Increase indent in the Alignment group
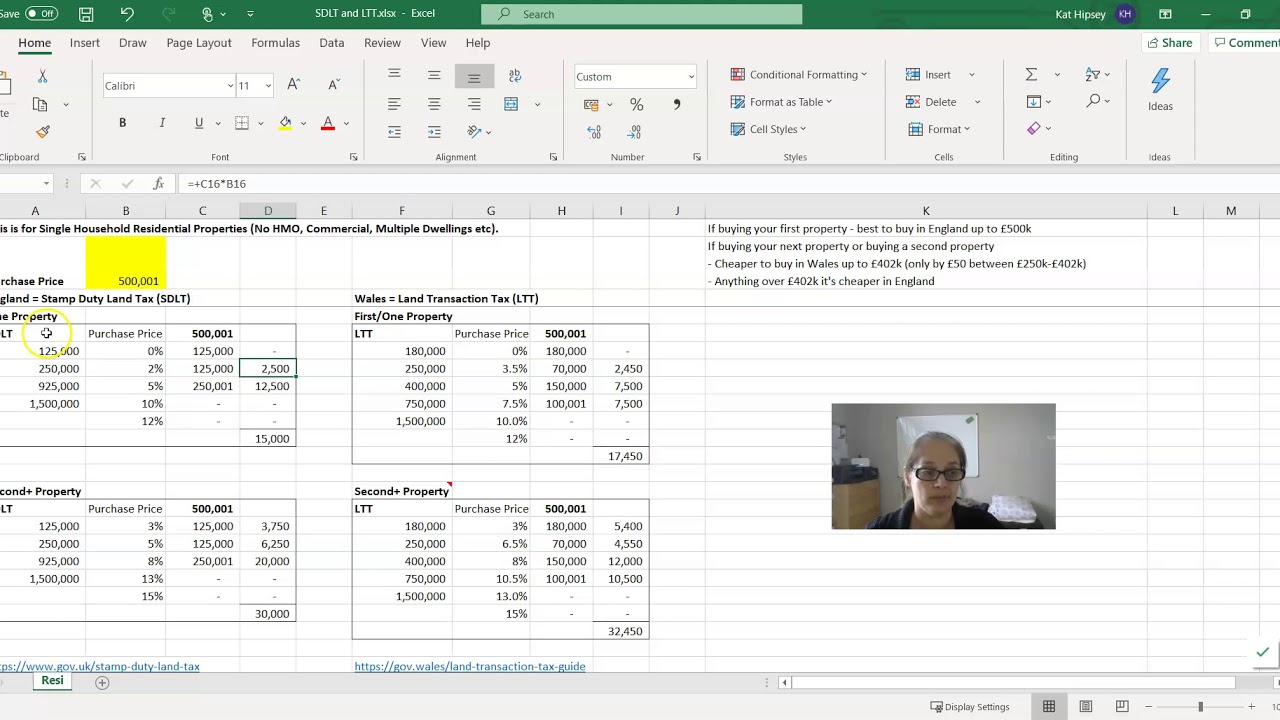Image resolution: width=1280 pixels, height=720 pixels. click(x=434, y=131)
